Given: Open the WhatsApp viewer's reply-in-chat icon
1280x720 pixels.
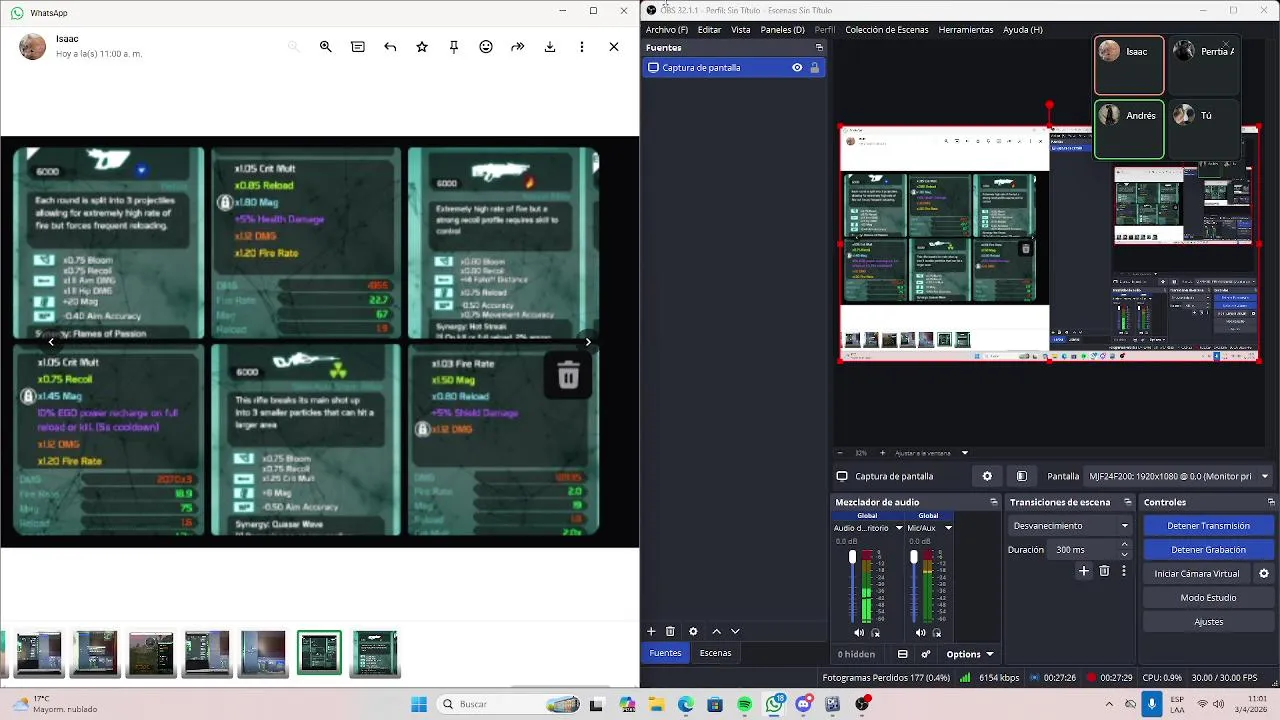Looking at the screenshot, I should click(x=358, y=47).
